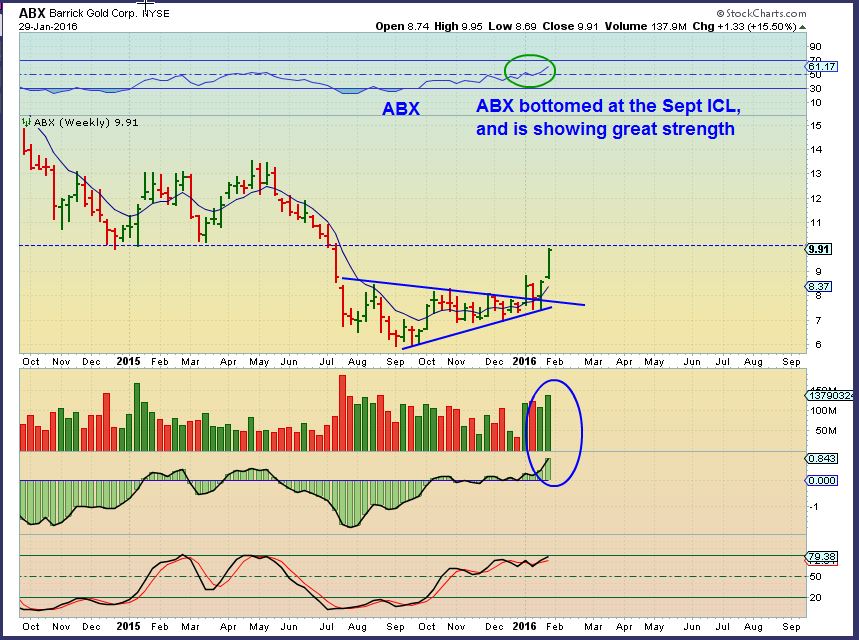
Task: Click the date label 29-Jan-2016
Action: pos(48,26)
